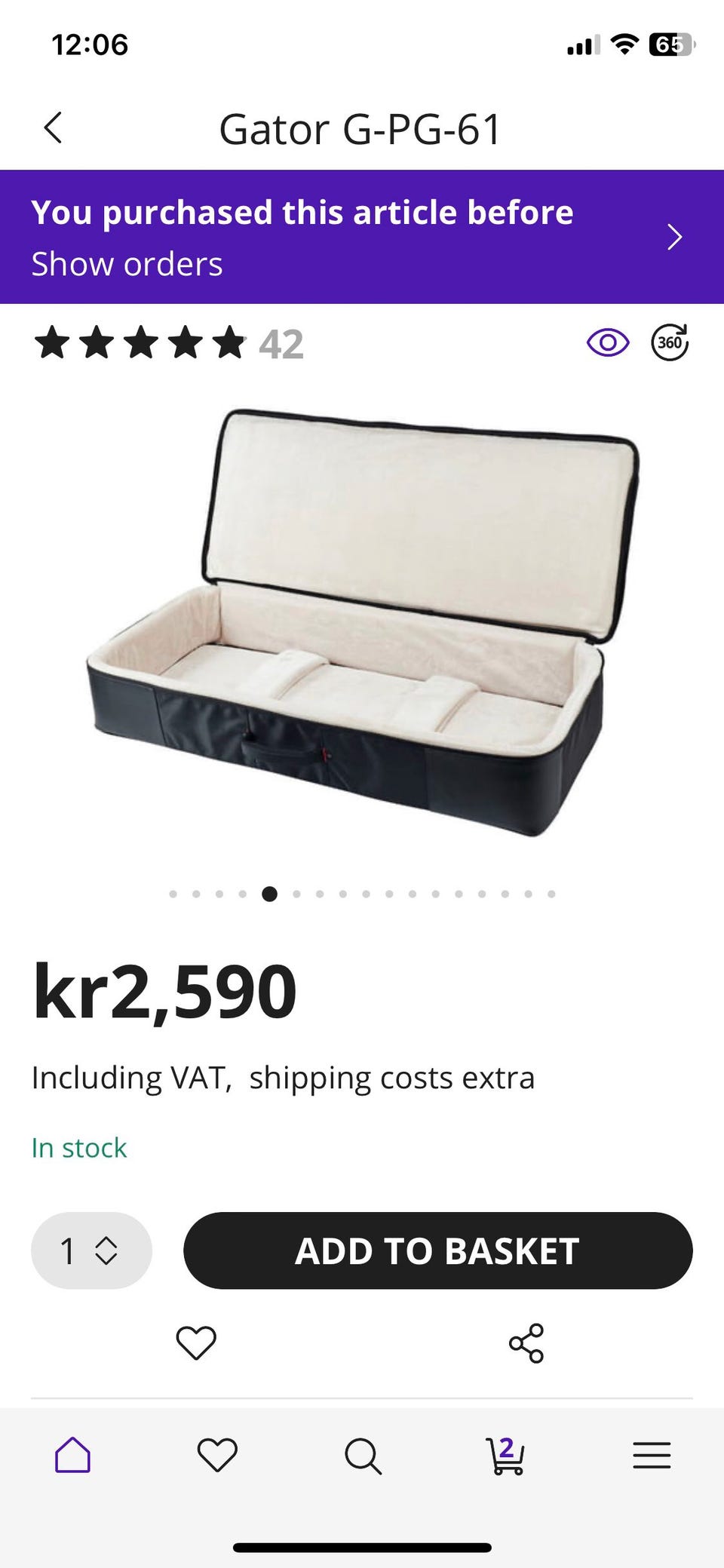724x1568 pixels.
Task: Open wishlist tab in bottom navigation bar
Action: (217, 1455)
